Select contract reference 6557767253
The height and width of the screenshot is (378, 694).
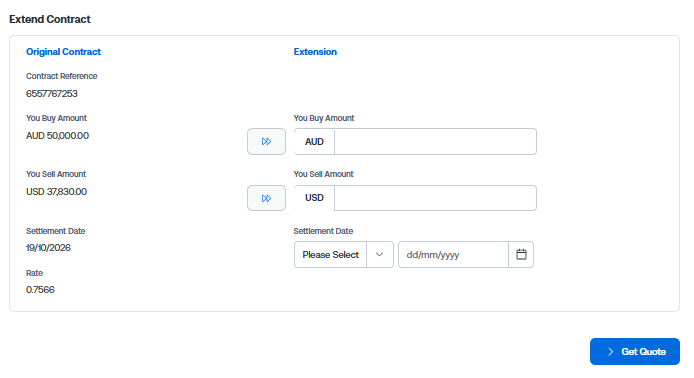click(x=52, y=94)
